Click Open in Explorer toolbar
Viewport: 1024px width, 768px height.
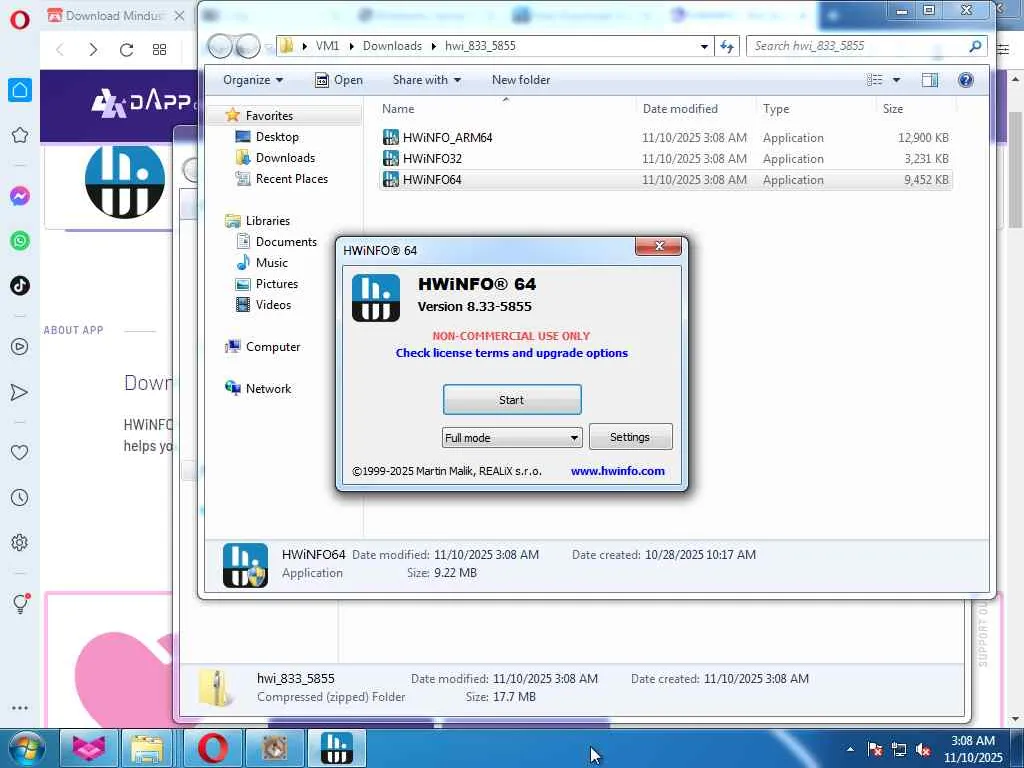[339, 80]
